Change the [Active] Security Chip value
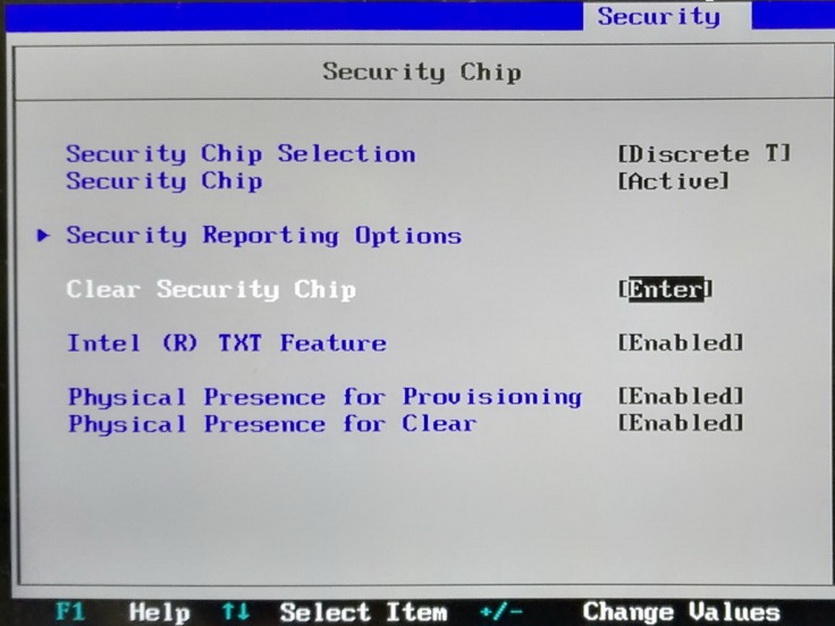Image resolution: width=835 pixels, height=626 pixels. (x=673, y=182)
